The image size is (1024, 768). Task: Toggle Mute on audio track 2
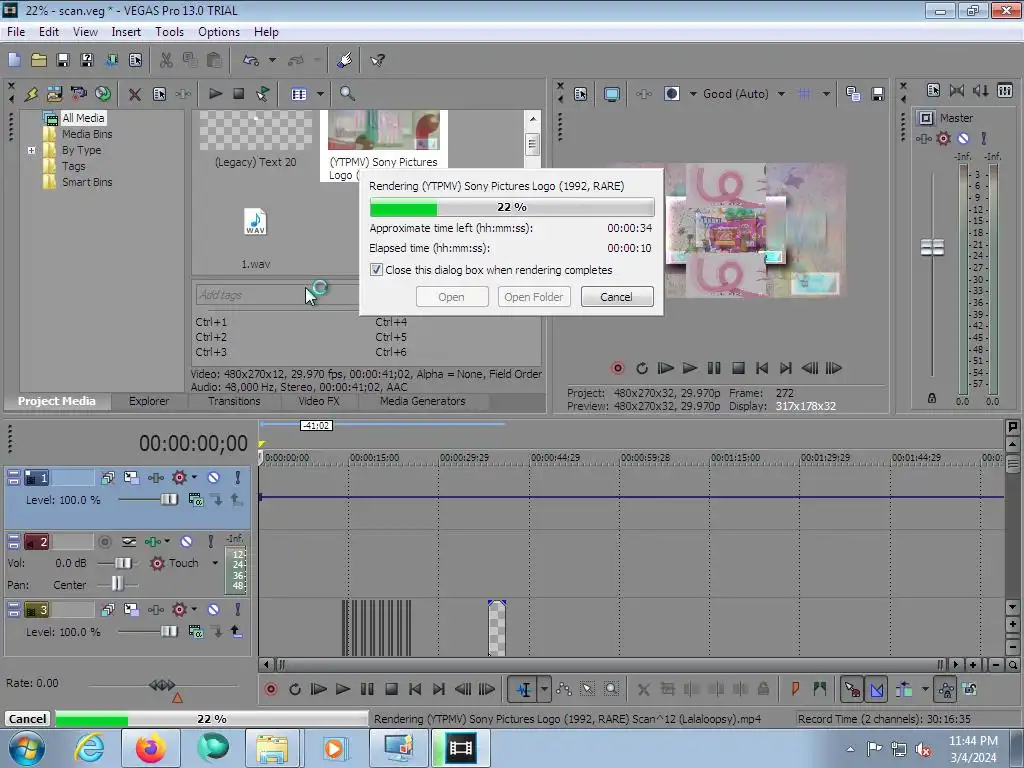click(x=186, y=541)
